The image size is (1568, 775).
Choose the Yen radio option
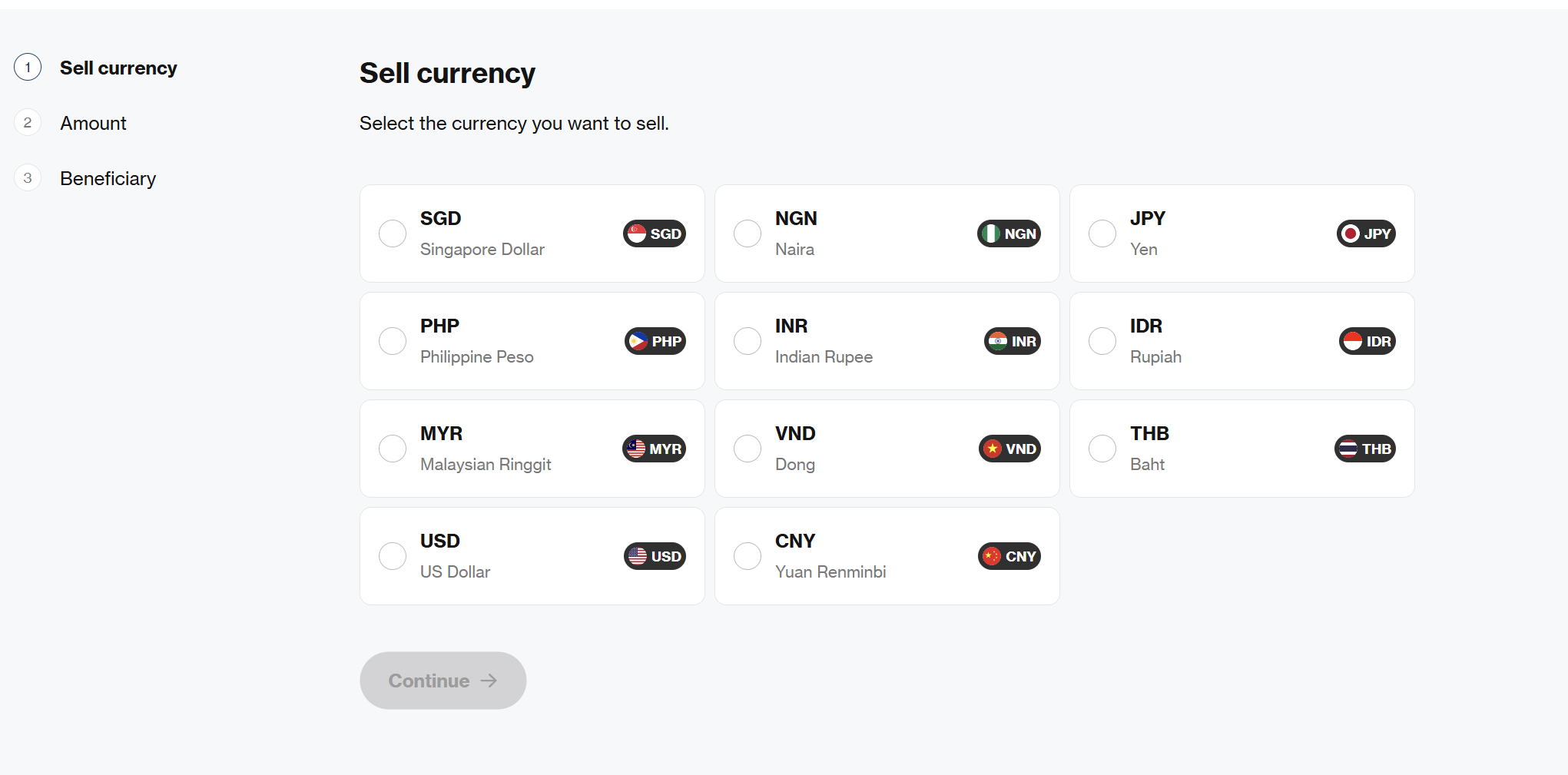(1102, 233)
